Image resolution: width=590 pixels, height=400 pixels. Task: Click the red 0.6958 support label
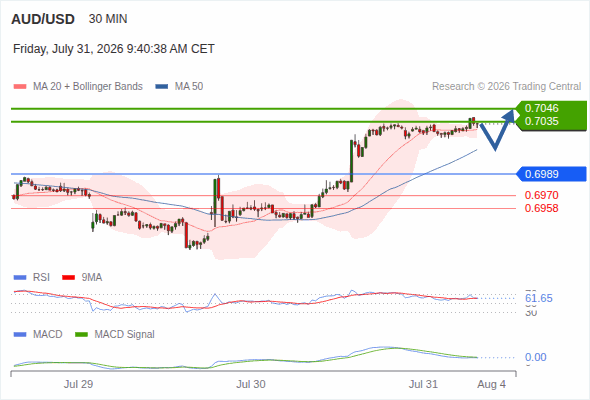(x=541, y=208)
